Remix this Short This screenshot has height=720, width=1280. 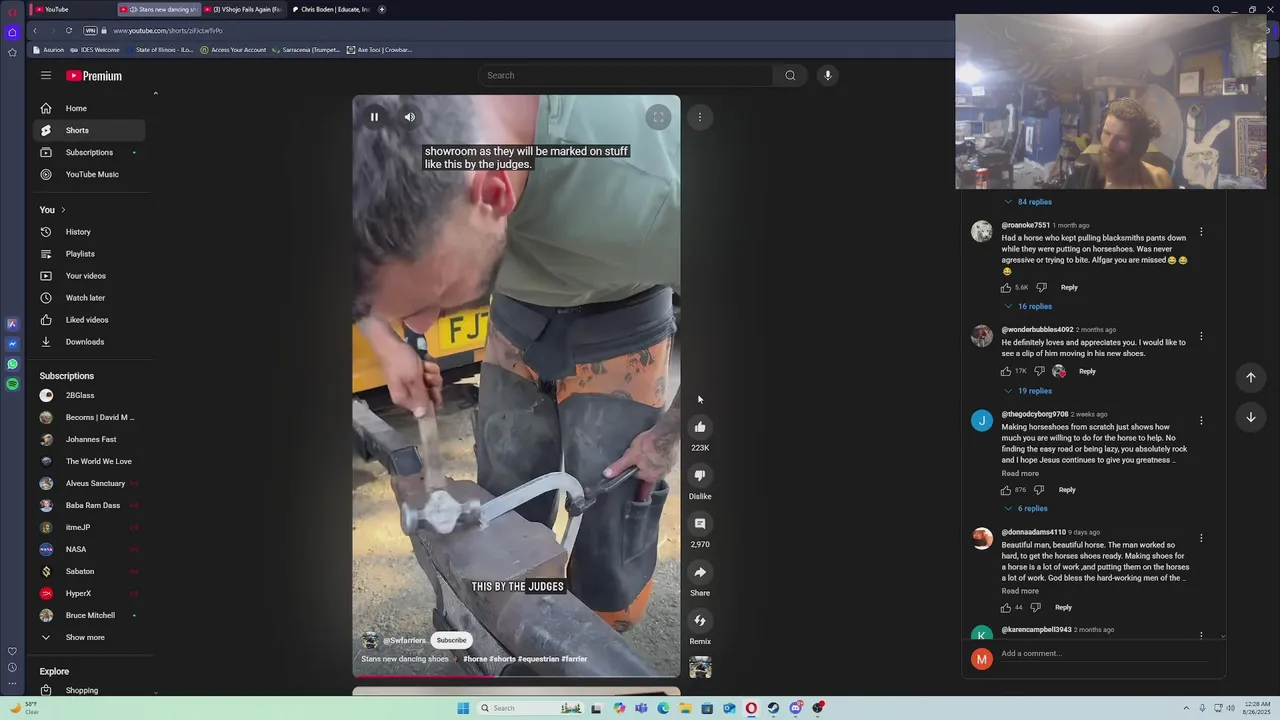tap(700, 620)
